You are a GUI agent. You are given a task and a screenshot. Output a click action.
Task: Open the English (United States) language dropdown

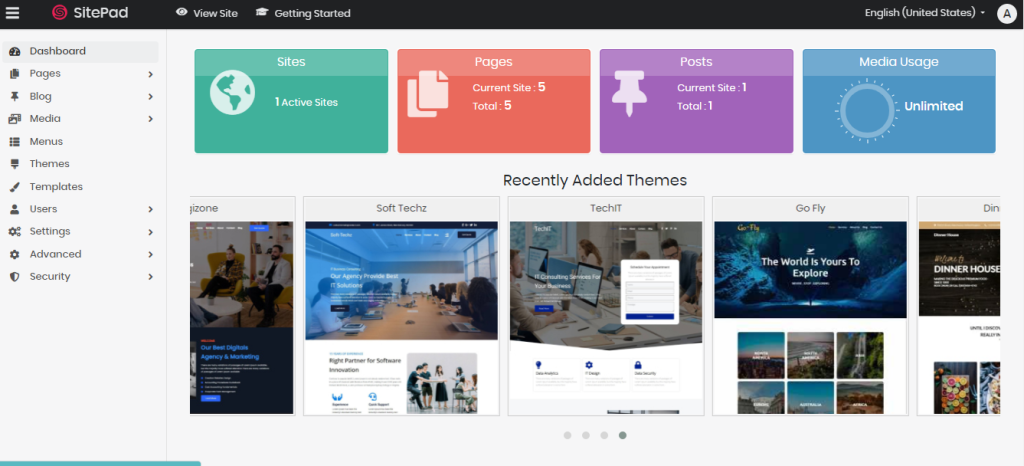(925, 12)
